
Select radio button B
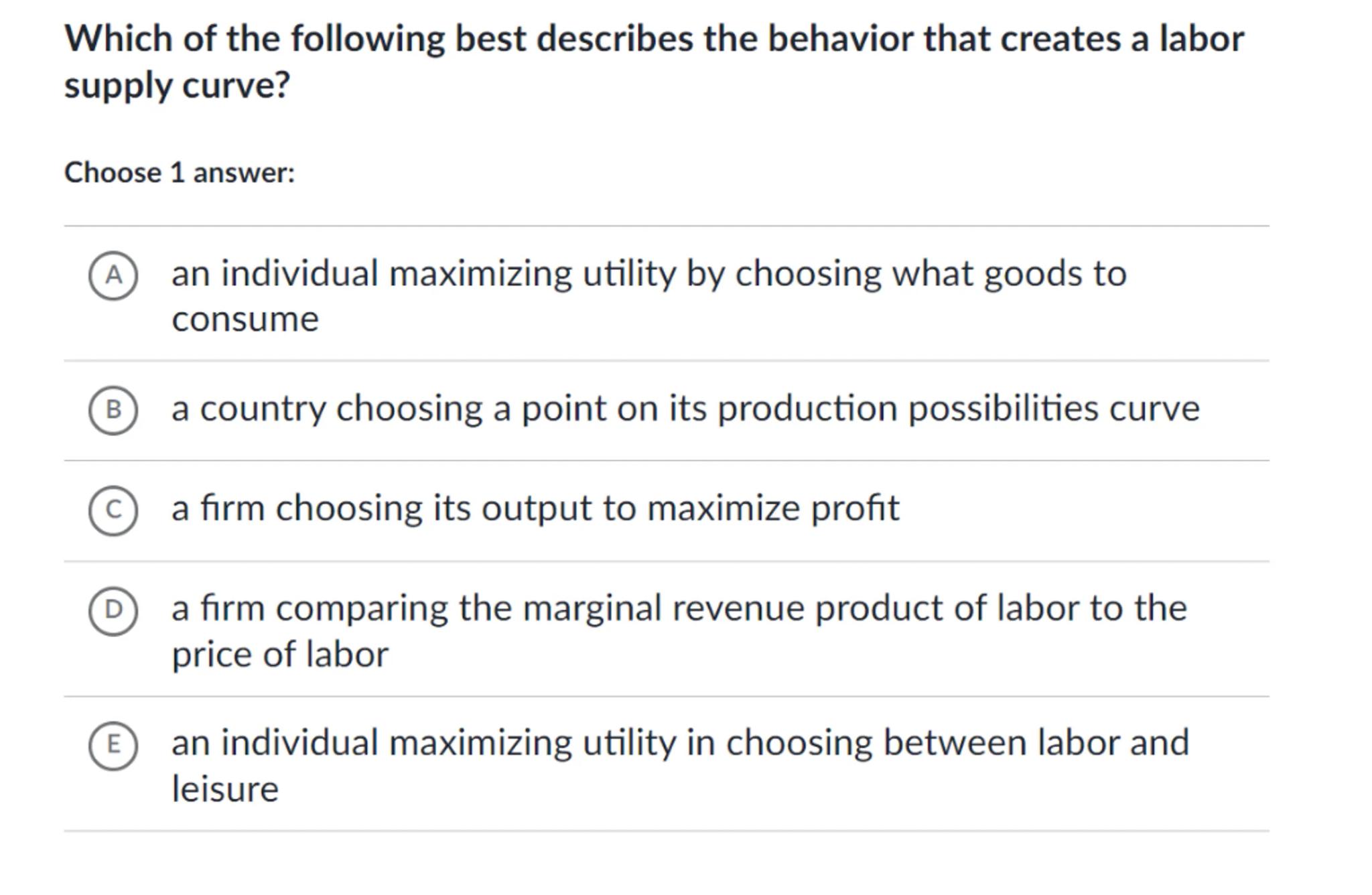tap(113, 410)
